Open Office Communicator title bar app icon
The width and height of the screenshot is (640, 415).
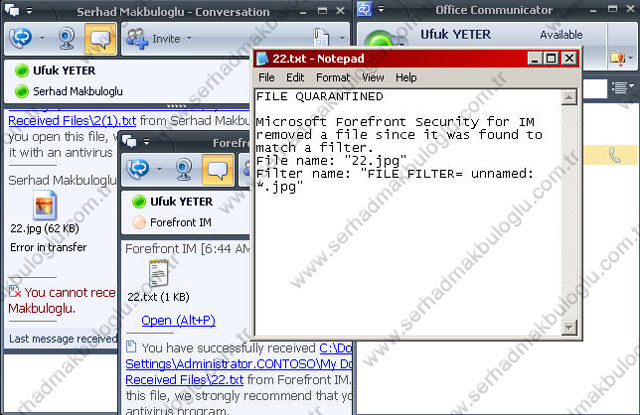click(364, 9)
